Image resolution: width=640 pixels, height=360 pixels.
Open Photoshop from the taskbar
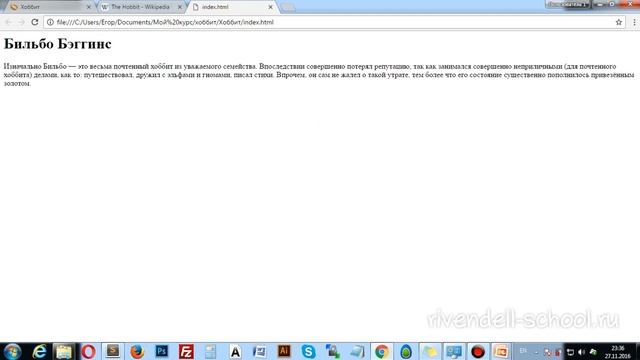coord(162,351)
